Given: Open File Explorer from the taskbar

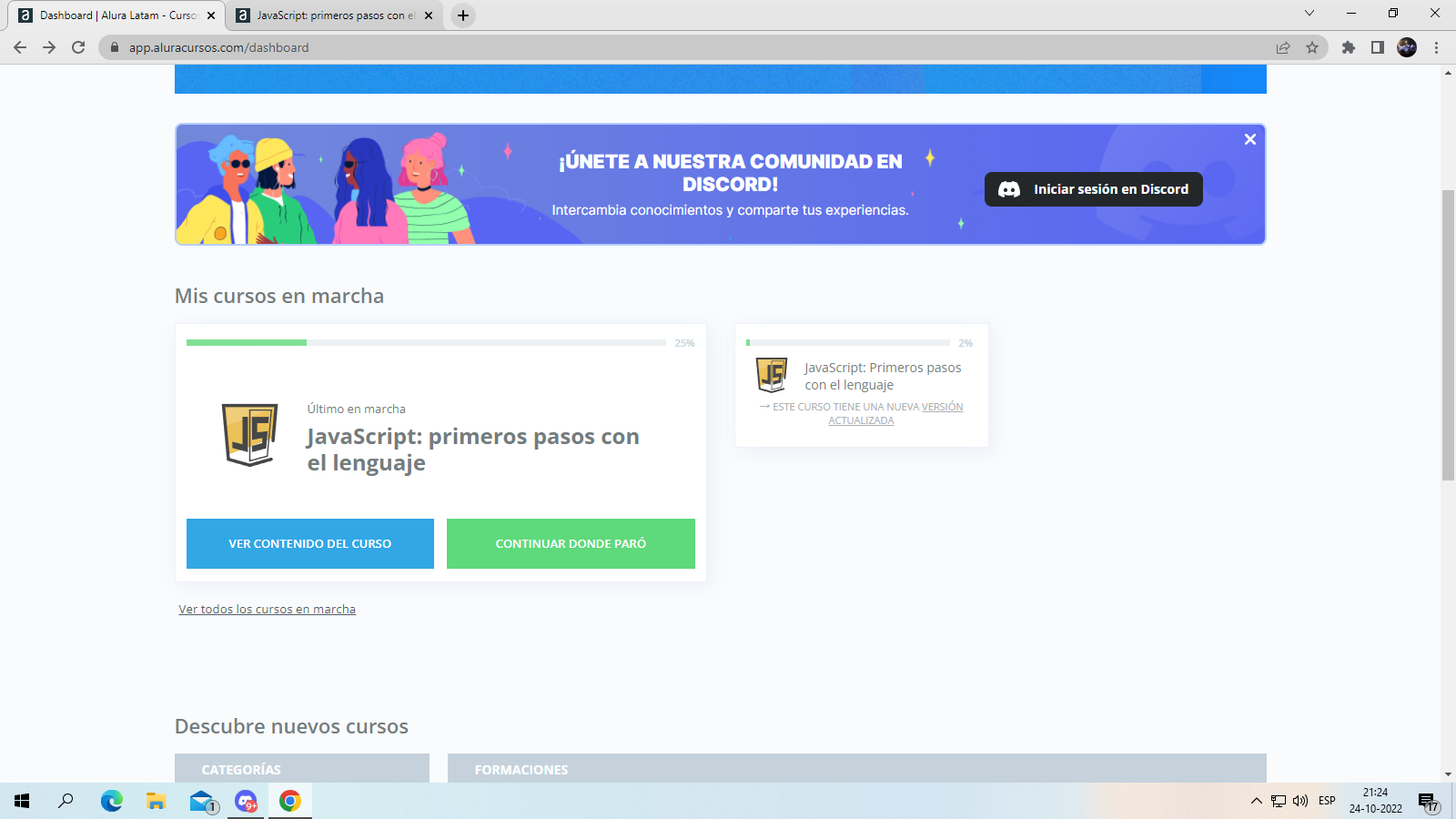Looking at the screenshot, I should point(157,801).
